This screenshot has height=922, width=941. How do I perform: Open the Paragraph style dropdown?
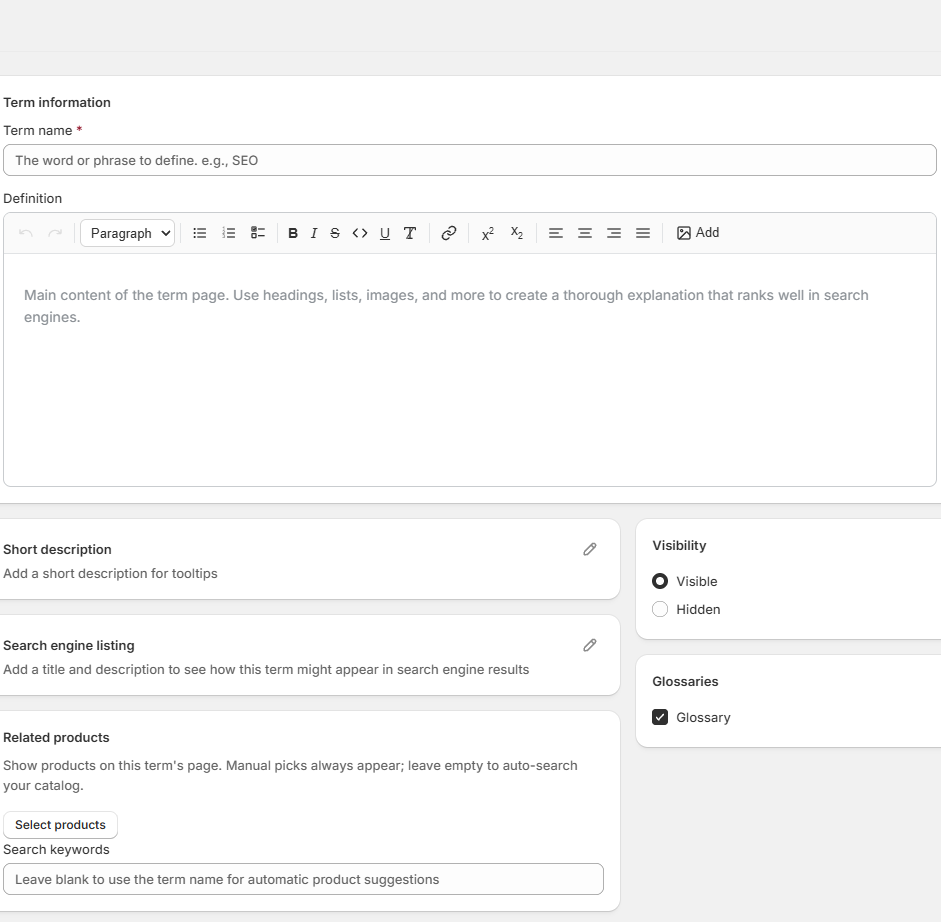click(x=127, y=233)
